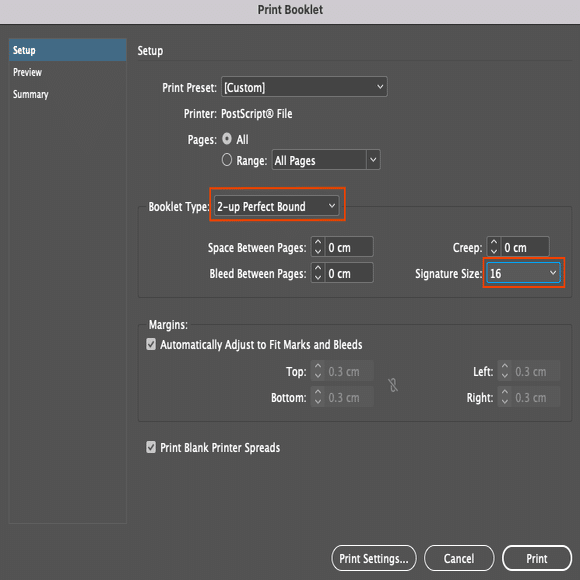
Task: Expand the Booklet Type dropdown
Action: [x=276, y=206]
